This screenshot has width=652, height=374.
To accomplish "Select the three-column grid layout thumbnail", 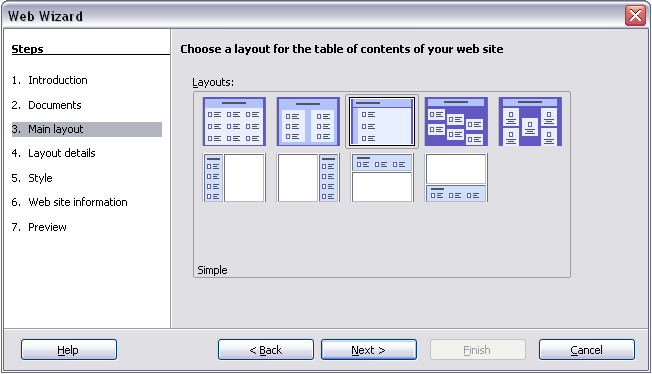I will (234, 121).
